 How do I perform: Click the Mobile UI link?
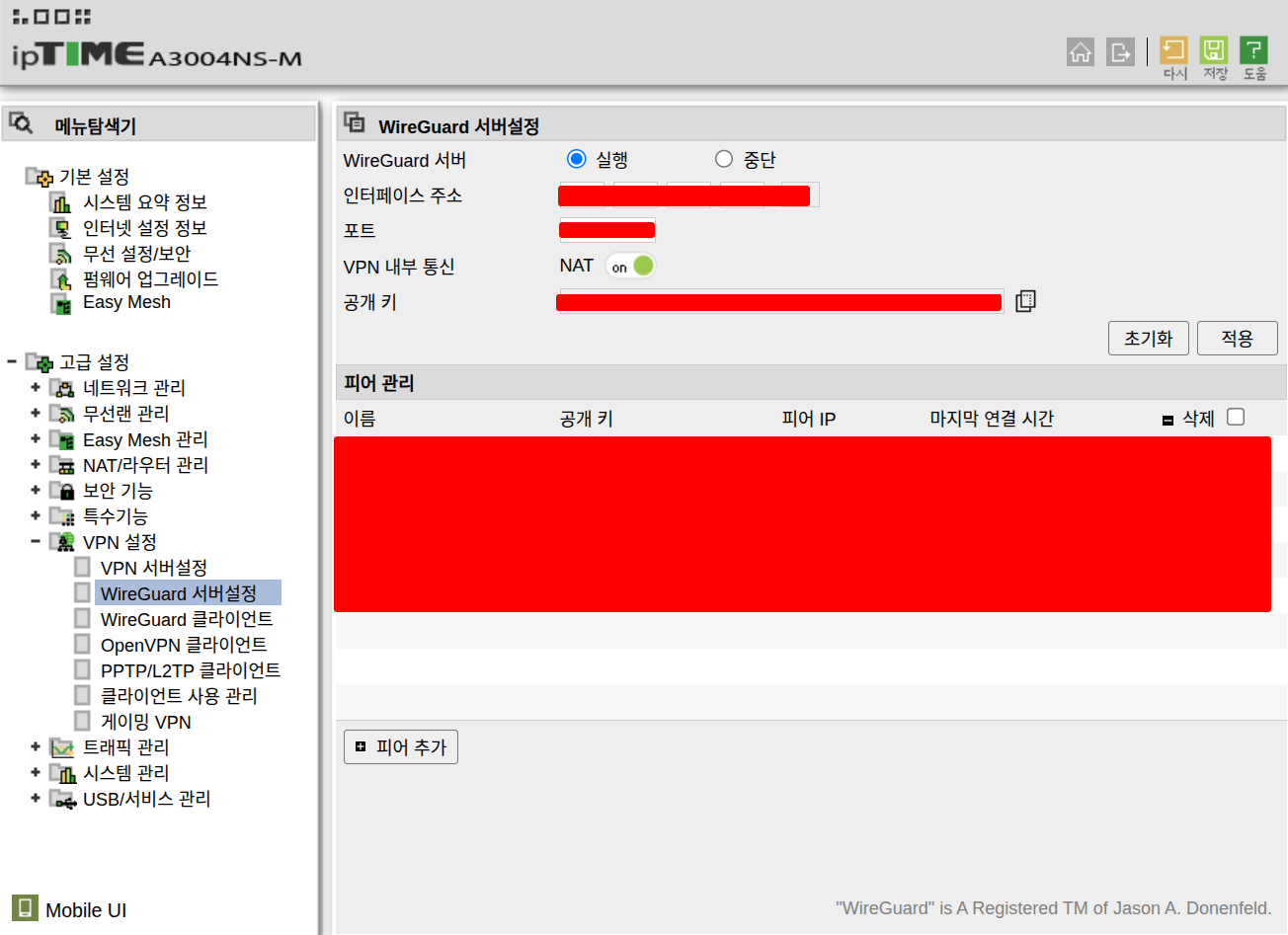point(86,910)
